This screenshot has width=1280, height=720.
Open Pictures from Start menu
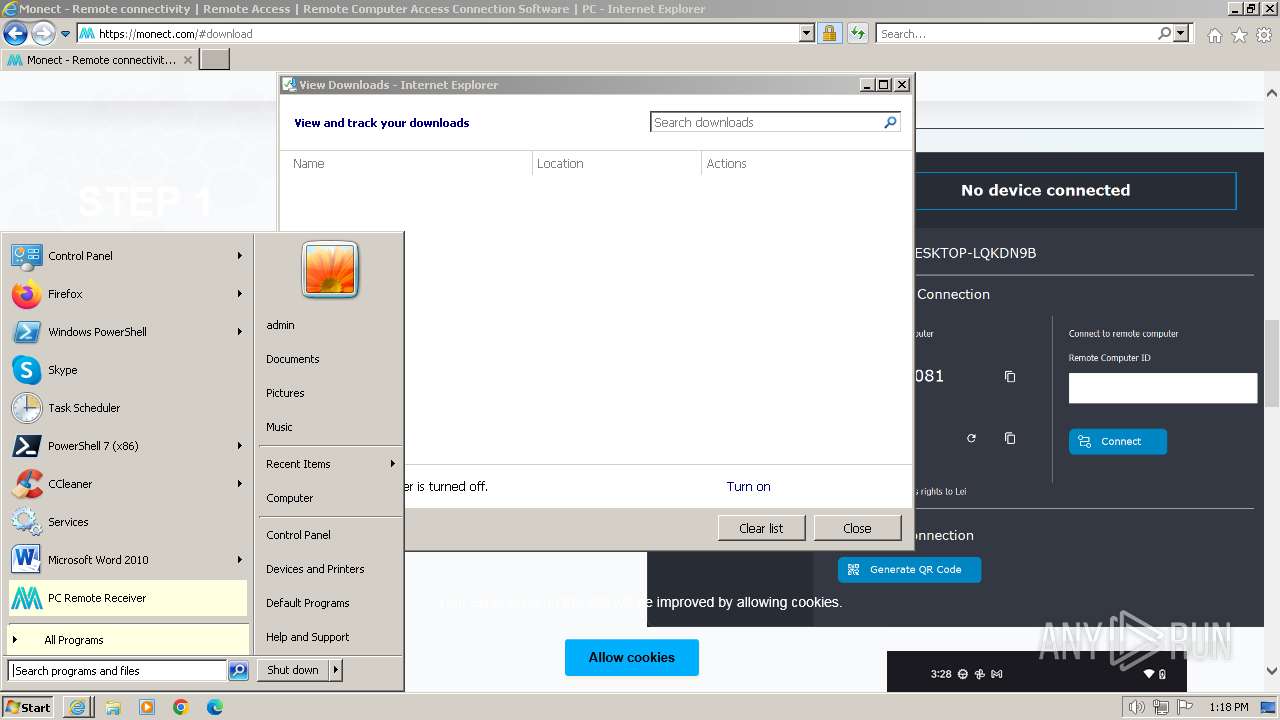[x=285, y=393]
